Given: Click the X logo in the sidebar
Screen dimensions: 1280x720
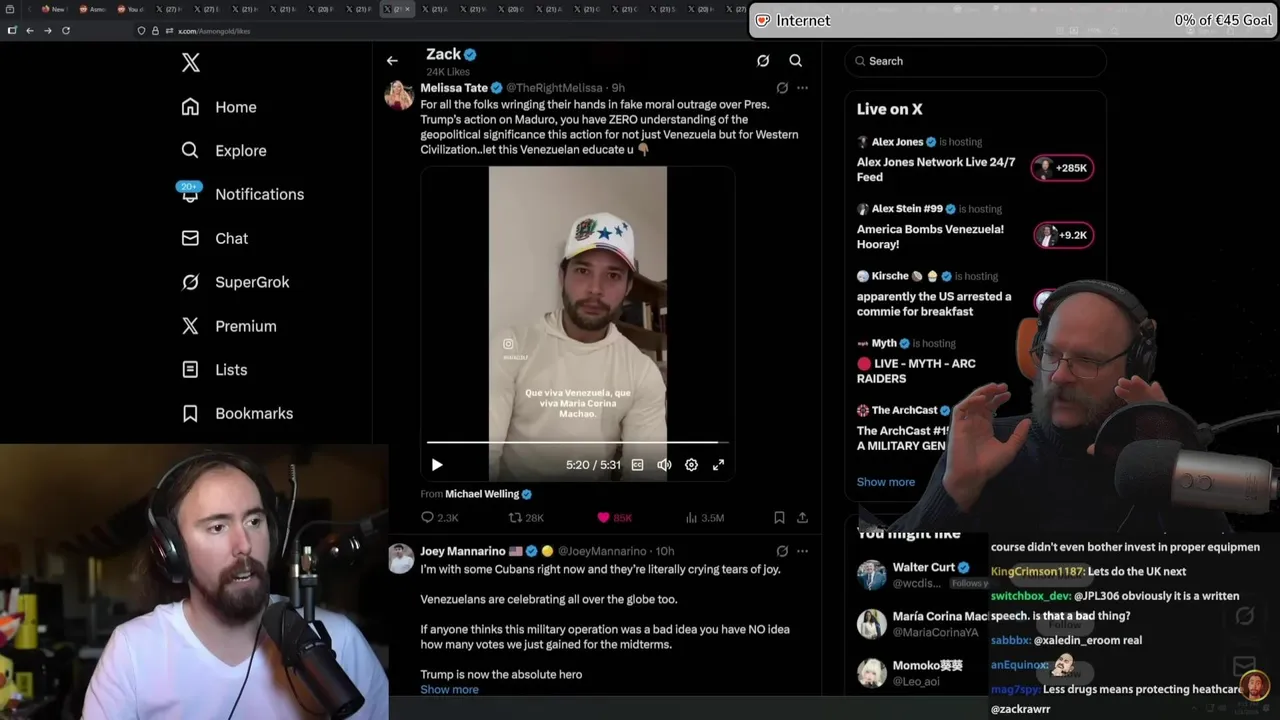Looking at the screenshot, I should [191, 63].
